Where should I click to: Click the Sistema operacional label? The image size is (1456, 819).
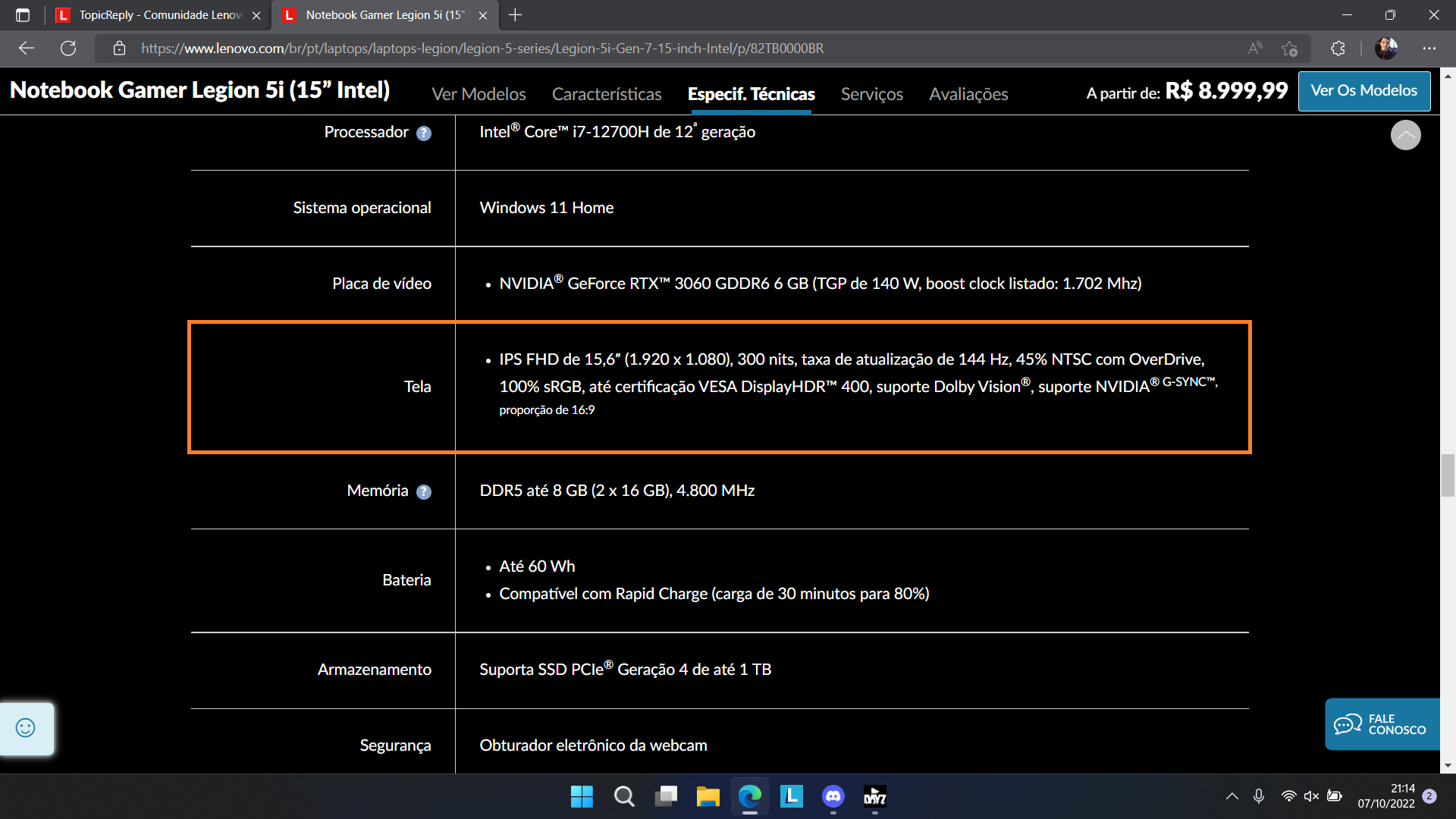click(362, 208)
